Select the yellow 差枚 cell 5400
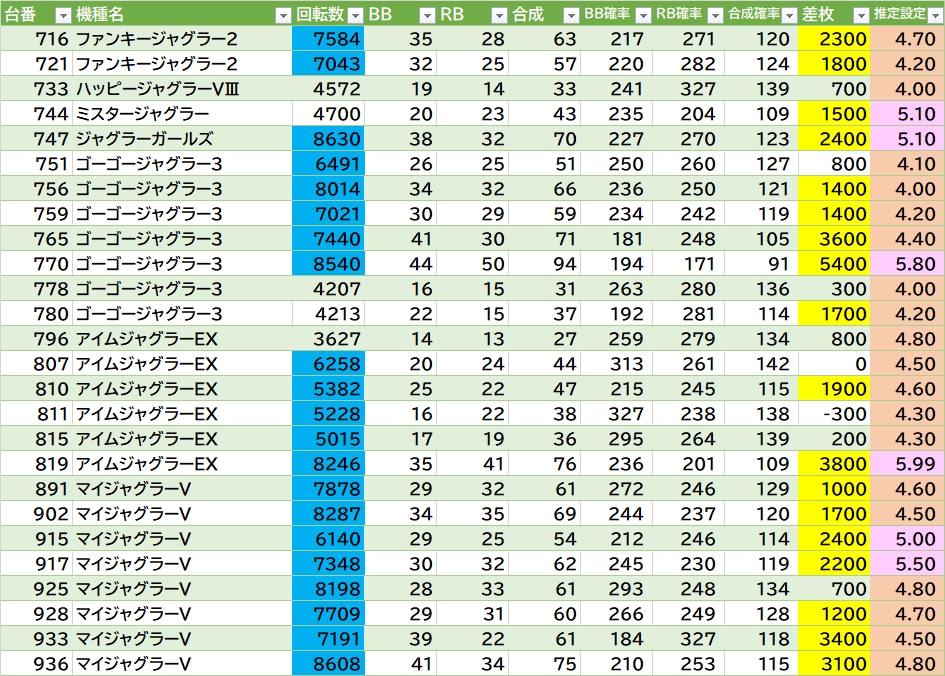Viewport: 945px width, 676px height. pyautogui.click(x=834, y=263)
